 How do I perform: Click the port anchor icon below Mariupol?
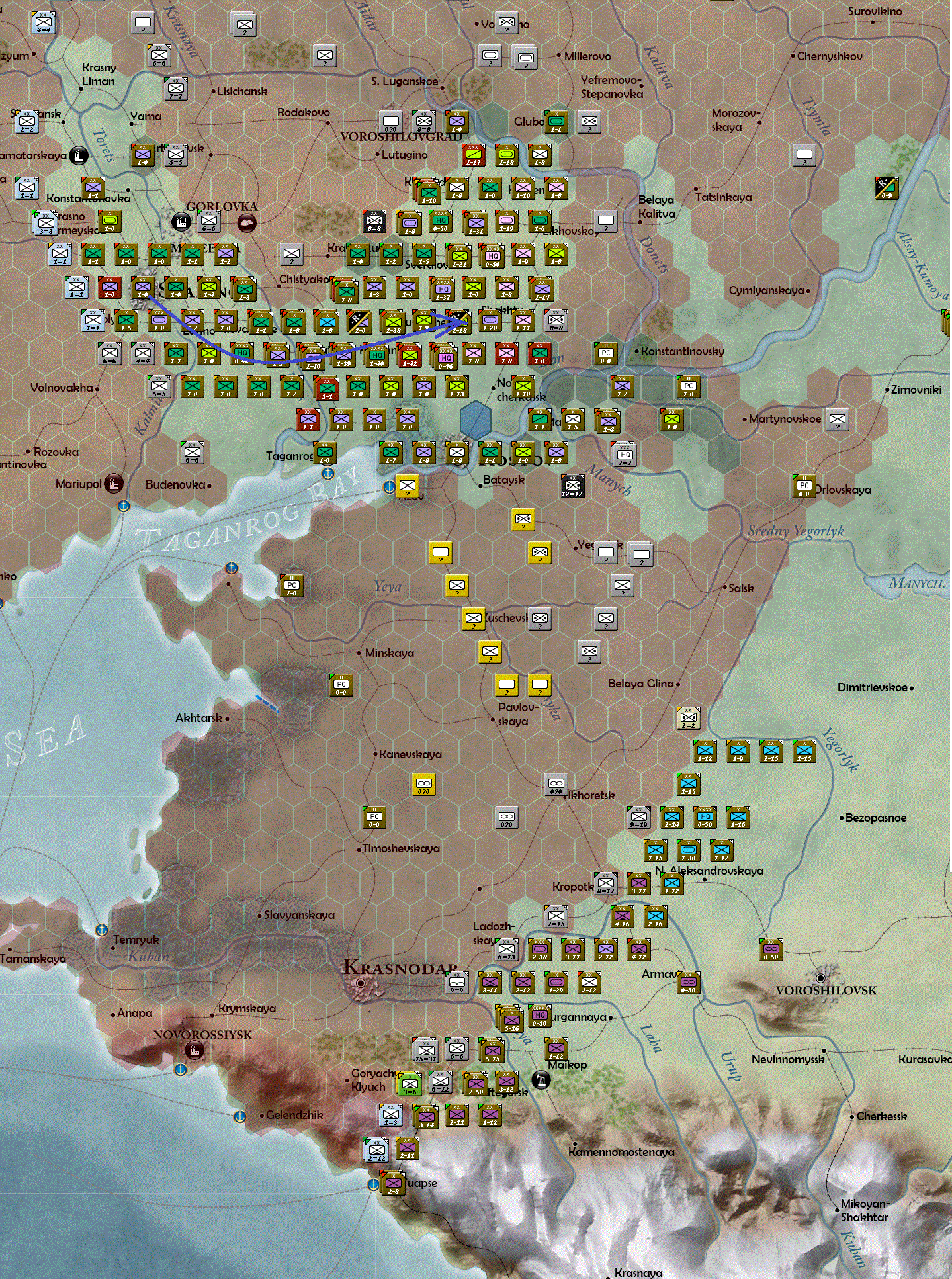pos(123,506)
